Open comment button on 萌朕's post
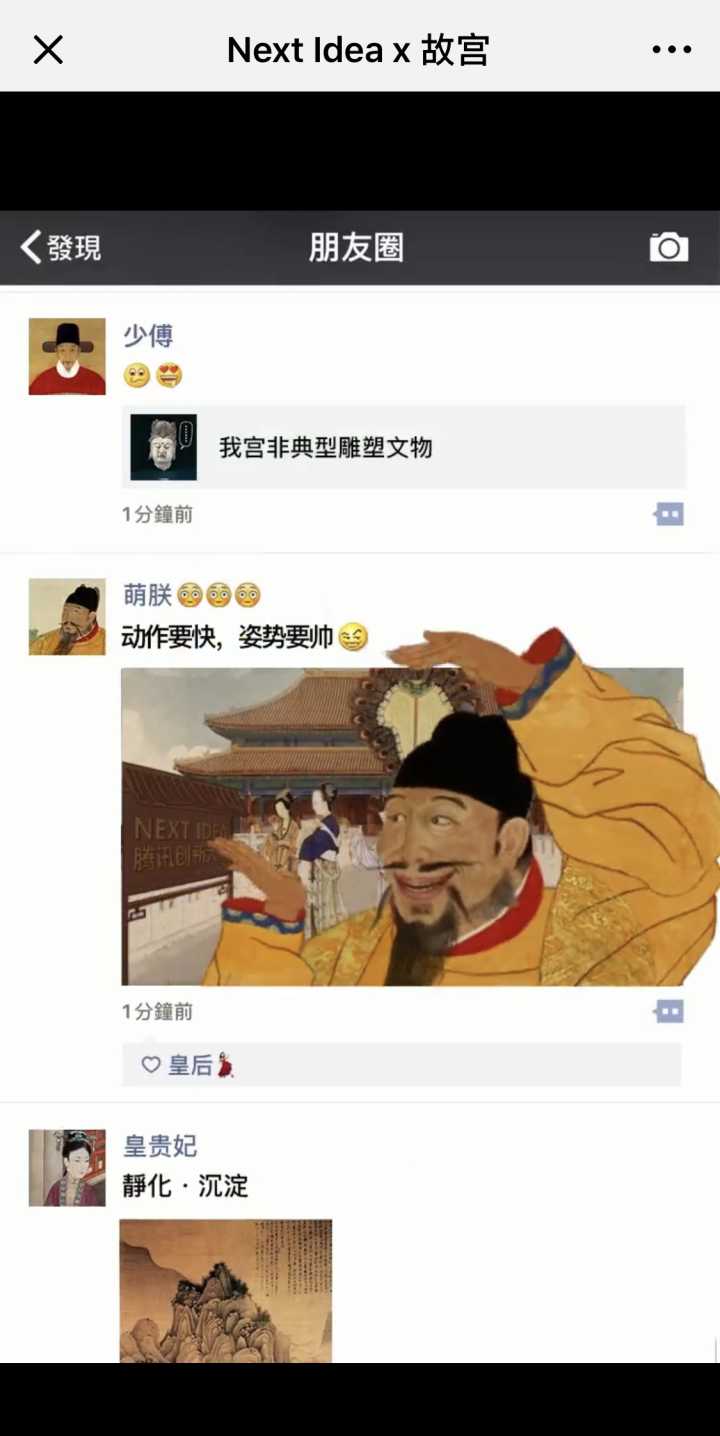The height and width of the screenshot is (1436, 720). [669, 1011]
